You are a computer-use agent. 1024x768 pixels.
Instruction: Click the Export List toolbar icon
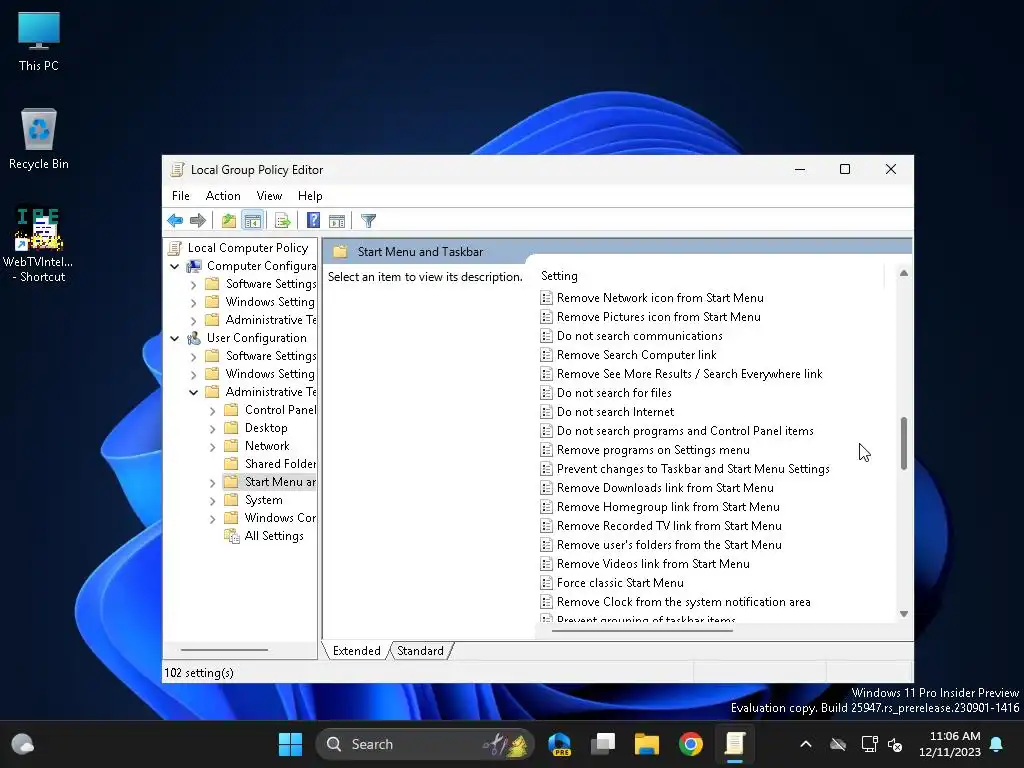point(283,221)
